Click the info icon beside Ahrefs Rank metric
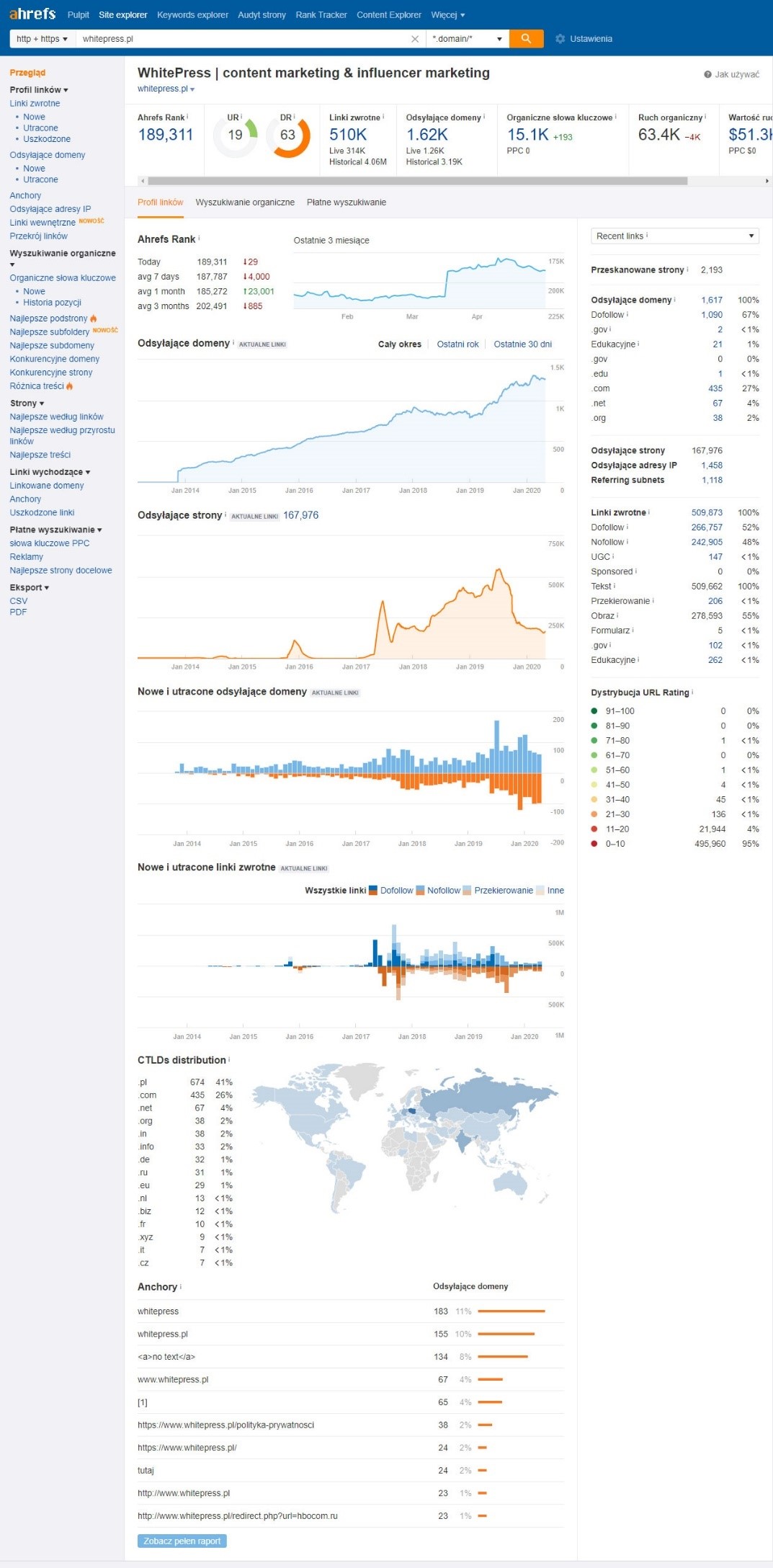This screenshot has height=1568, width=773. (187, 116)
